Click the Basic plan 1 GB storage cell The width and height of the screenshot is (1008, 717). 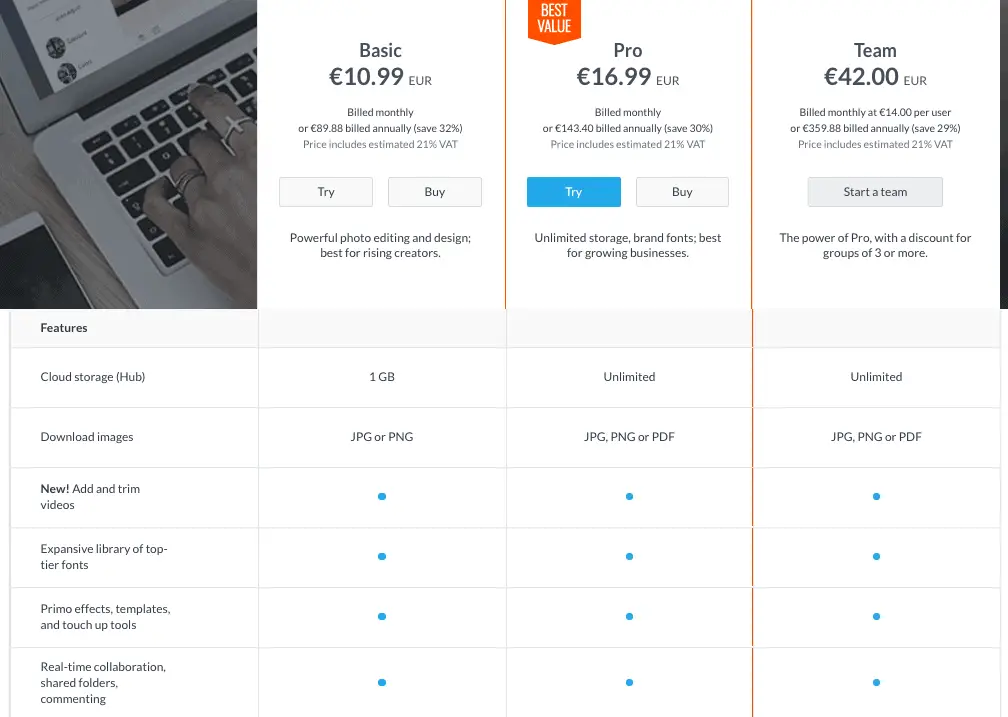[382, 377]
